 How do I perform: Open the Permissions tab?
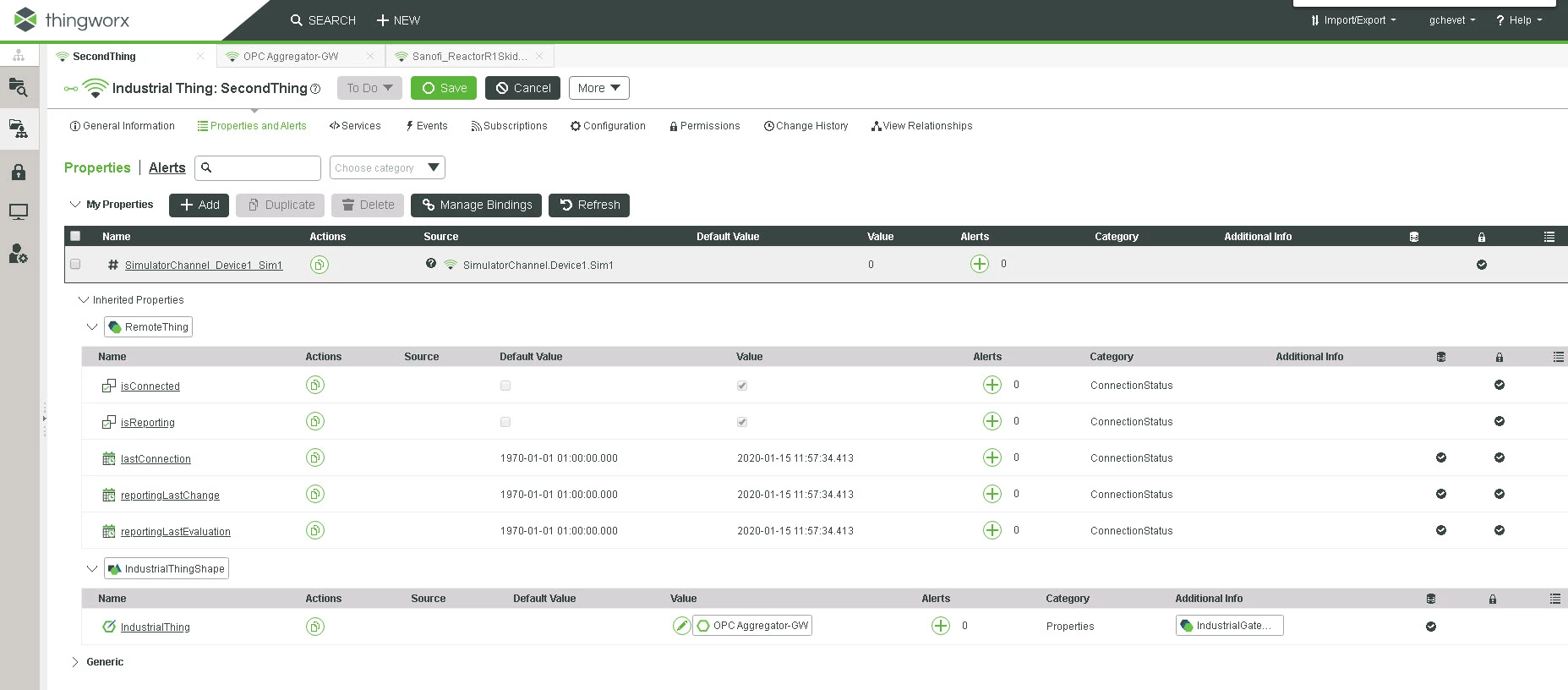click(x=705, y=126)
